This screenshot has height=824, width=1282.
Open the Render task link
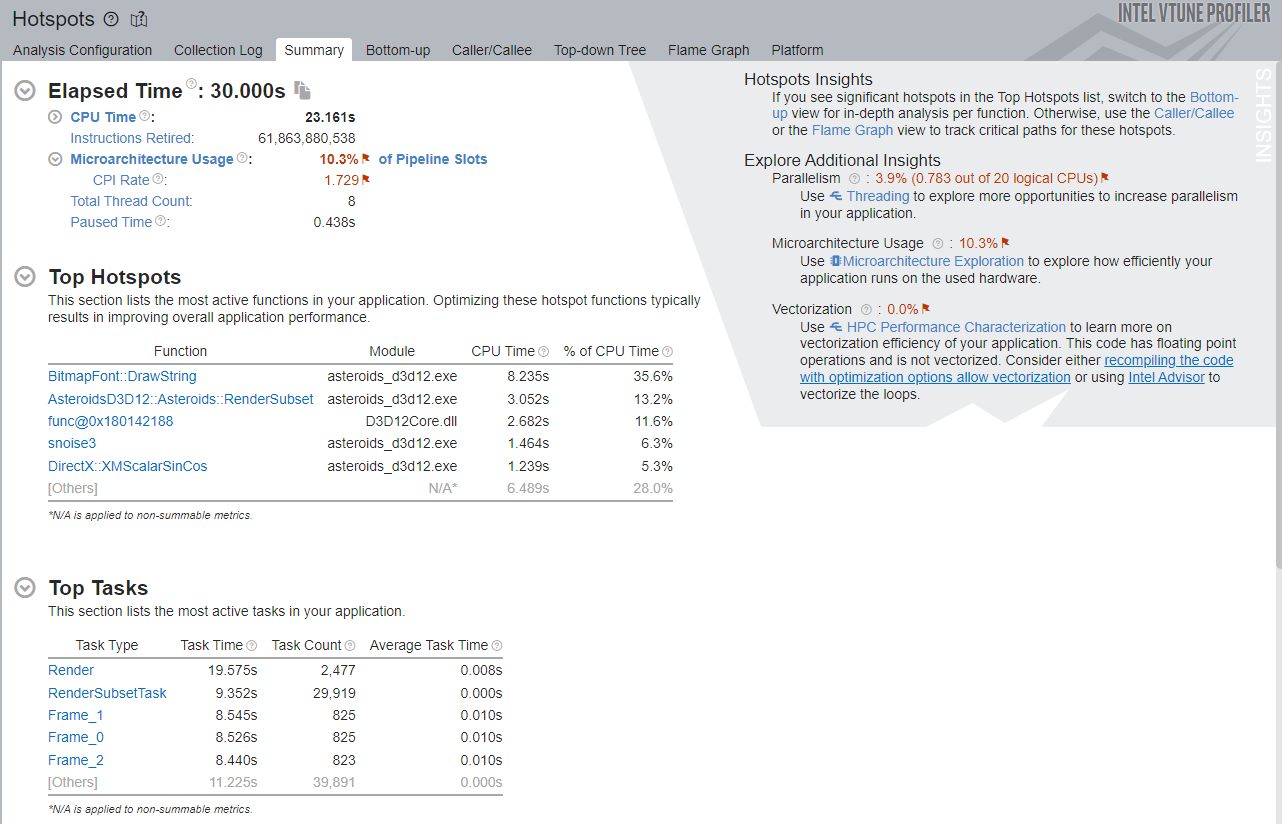pyautogui.click(x=71, y=670)
